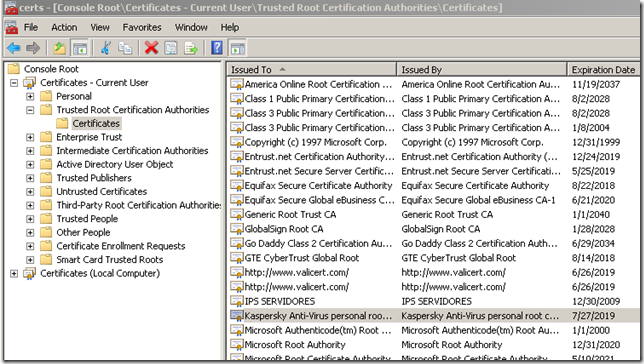Collapse the Certificates - Current User node
This screenshot has width=644, height=364.
click(14, 83)
